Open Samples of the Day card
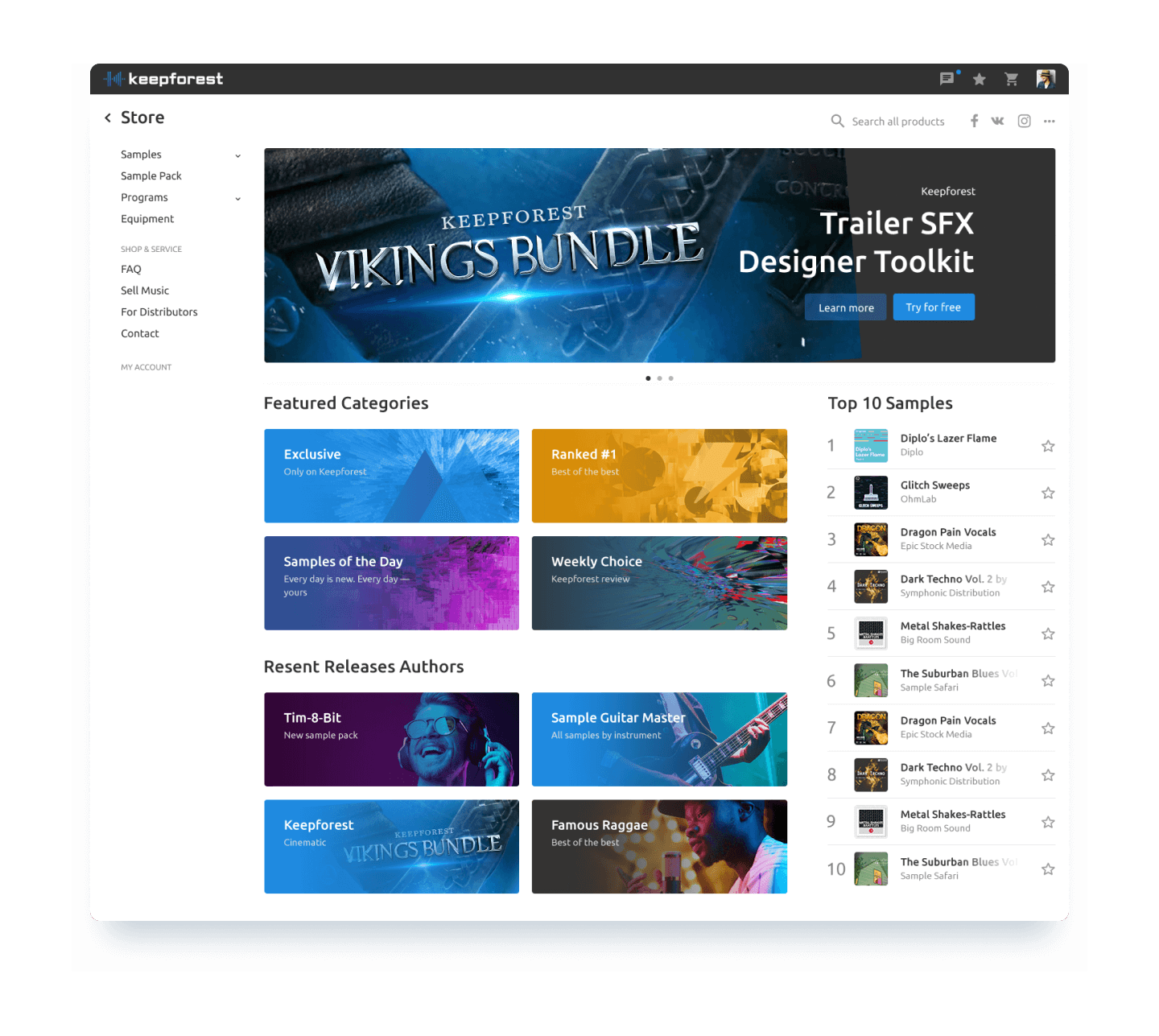1159x1036 pixels. pyautogui.click(x=392, y=583)
